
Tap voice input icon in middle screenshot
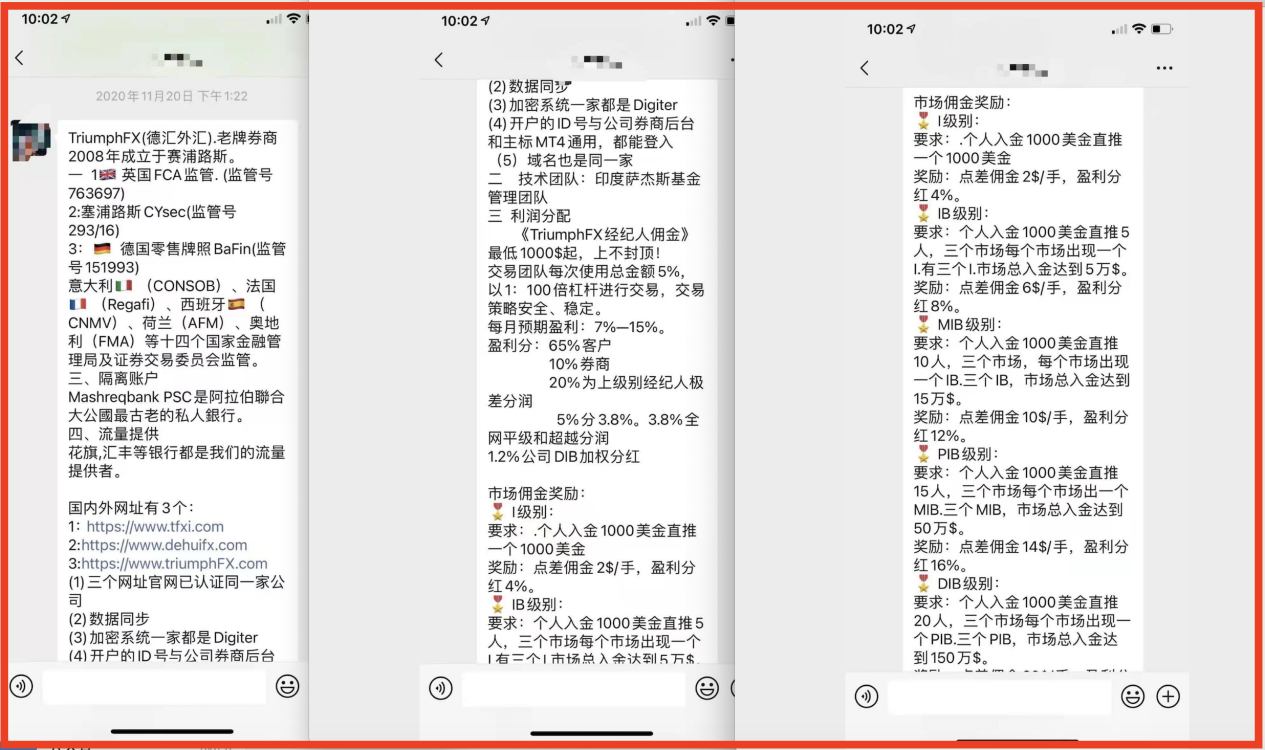(440, 688)
